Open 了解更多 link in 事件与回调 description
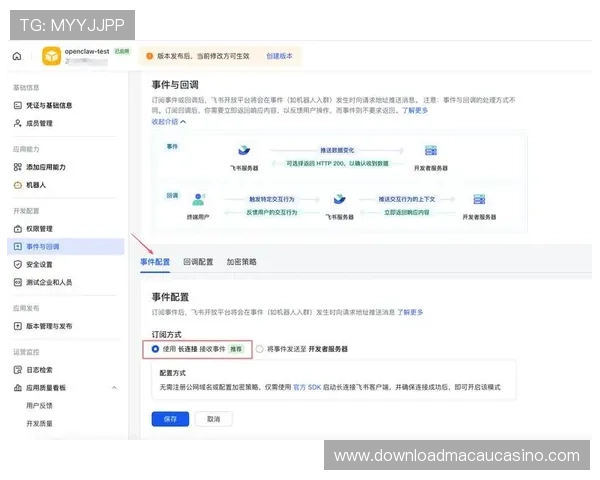This screenshot has width=600, height=480. point(415,111)
